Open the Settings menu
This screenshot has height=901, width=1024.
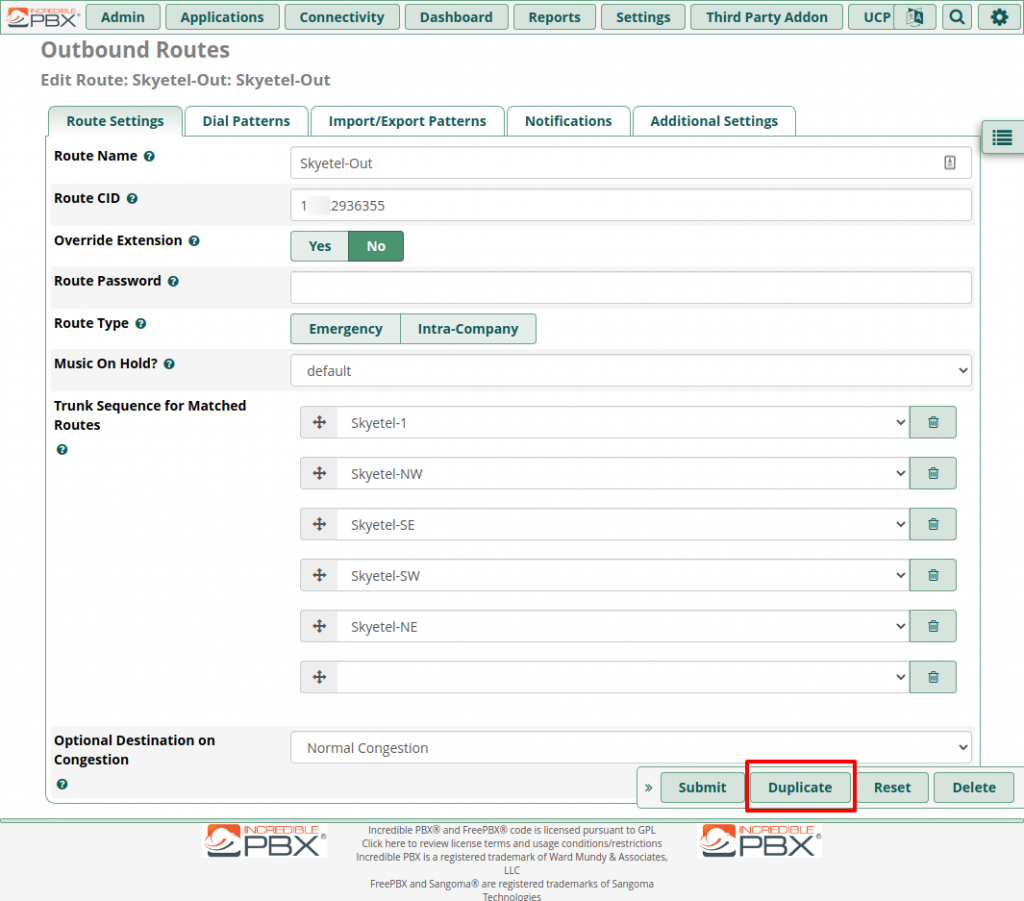tap(643, 17)
